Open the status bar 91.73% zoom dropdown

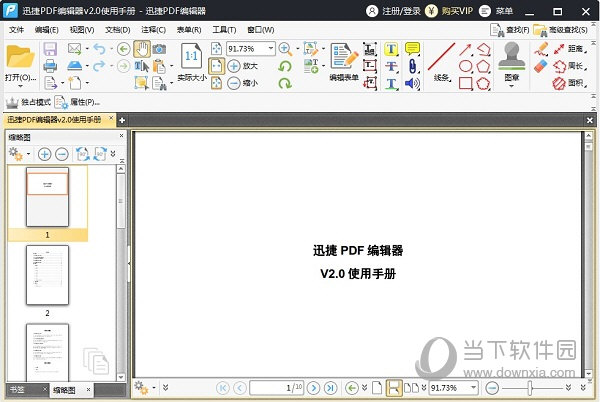[x=473, y=387]
